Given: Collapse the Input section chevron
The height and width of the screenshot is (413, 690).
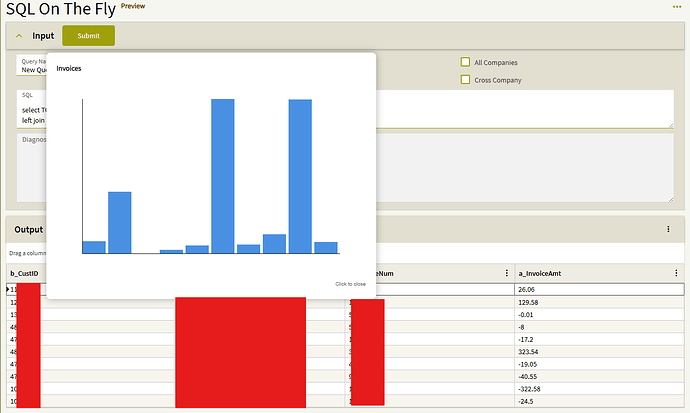Looking at the screenshot, I should pyautogui.click(x=19, y=36).
